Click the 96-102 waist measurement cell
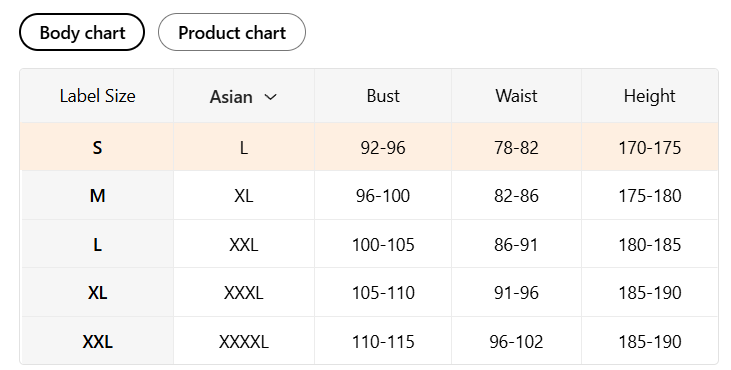Viewport: 731px width, 370px height. [516, 342]
